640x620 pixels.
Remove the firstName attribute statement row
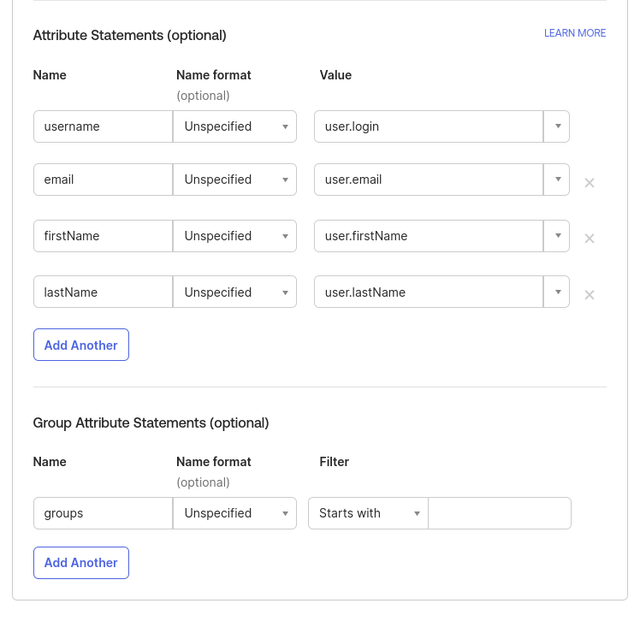pos(589,238)
